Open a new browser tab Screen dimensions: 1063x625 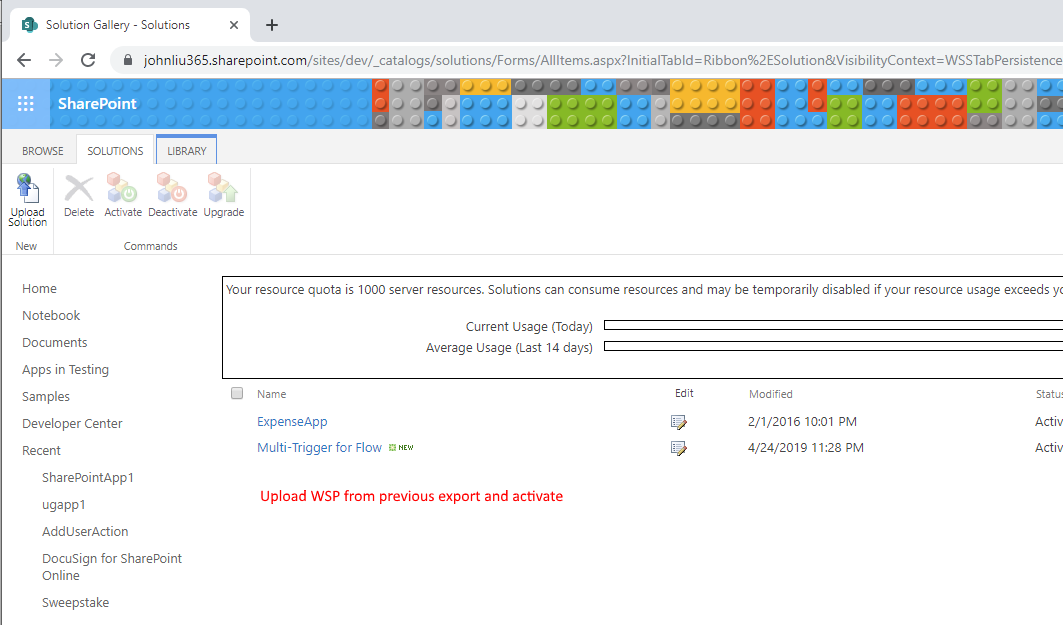coord(272,25)
